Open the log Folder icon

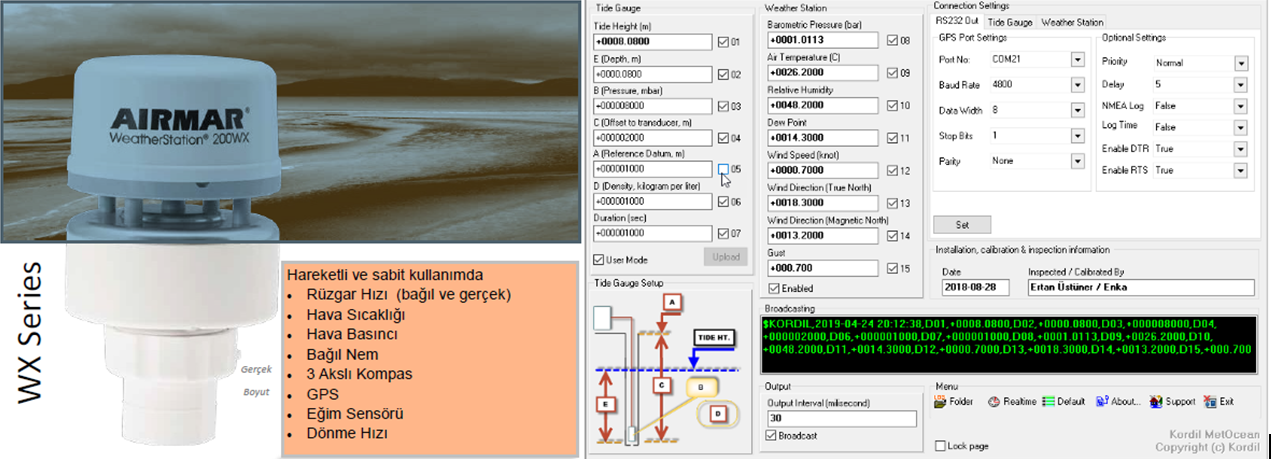click(940, 401)
